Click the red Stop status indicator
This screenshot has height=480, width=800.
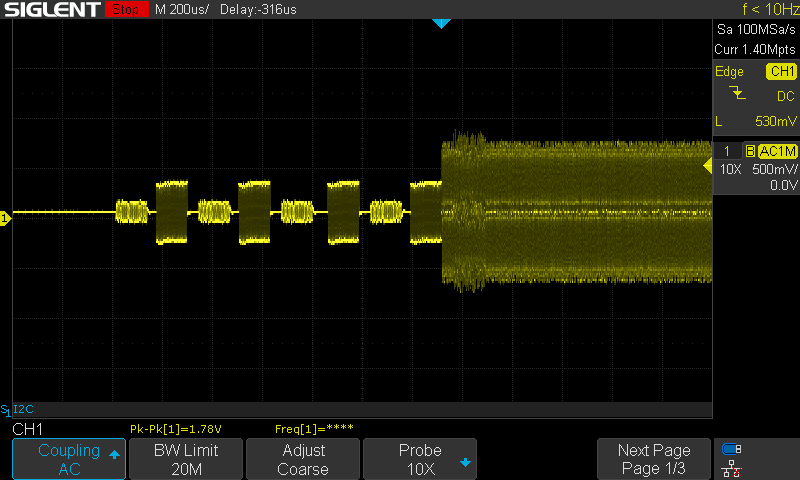126,9
